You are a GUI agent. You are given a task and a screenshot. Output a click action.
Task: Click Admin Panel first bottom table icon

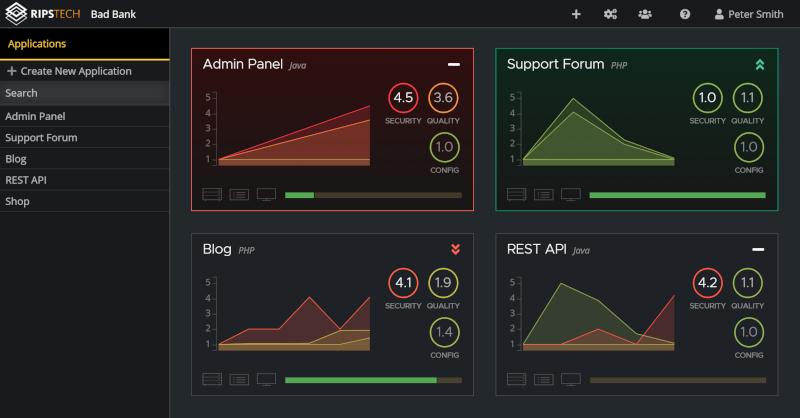[212, 194]
